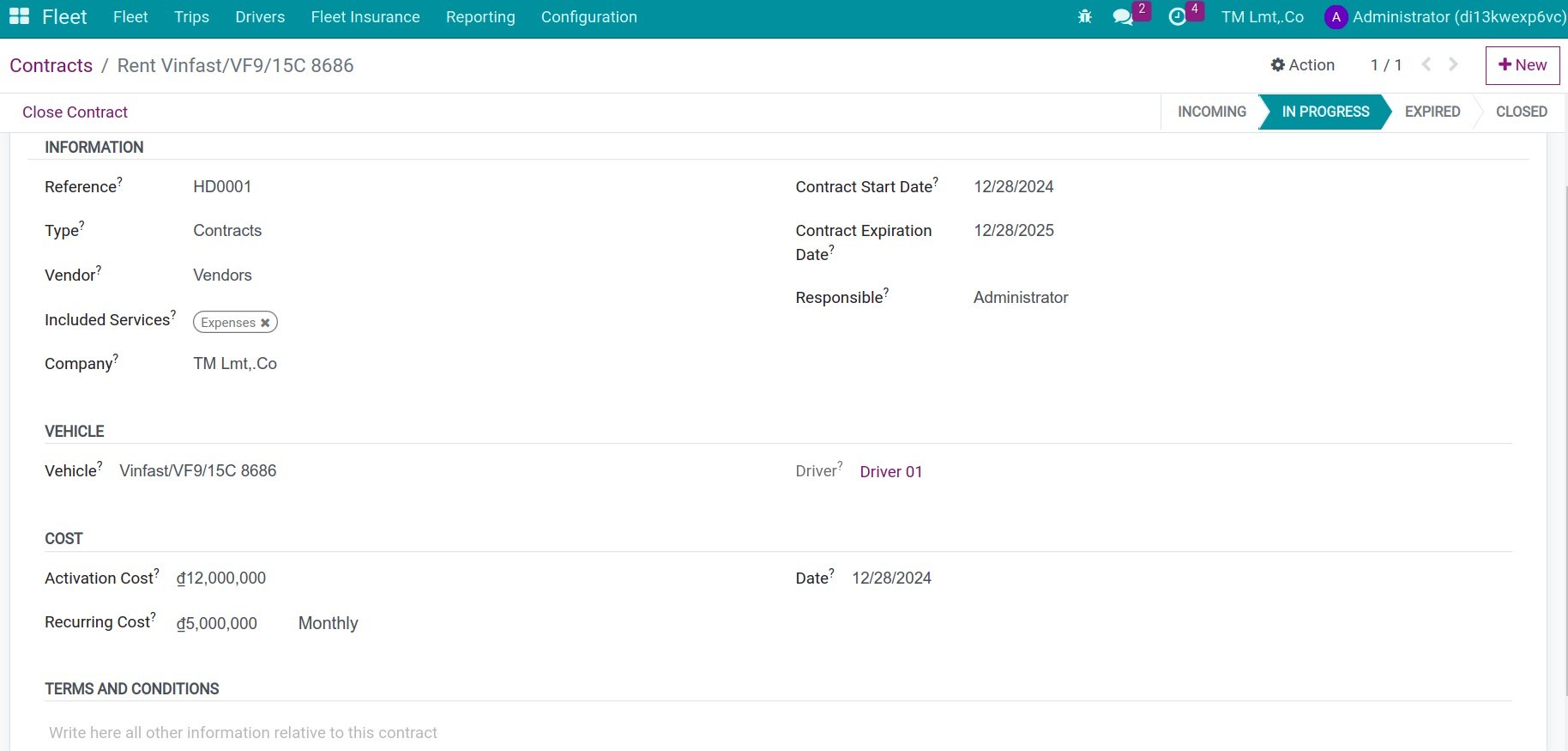This screenshot has height=751, width=1568.
Task: Click the Administrator user avatar
Action: click(x=1336, y=17)
